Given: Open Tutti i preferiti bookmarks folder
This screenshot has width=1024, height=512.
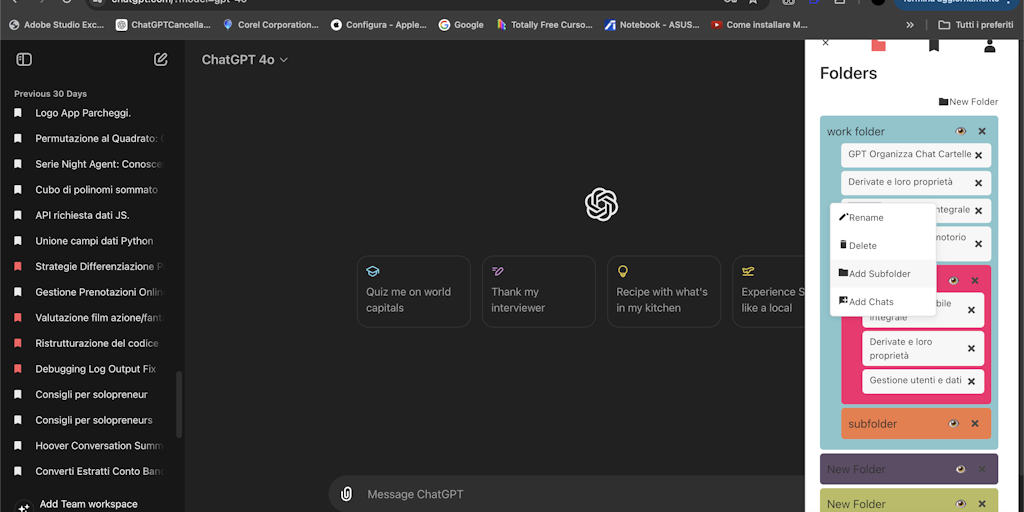Looking at the screenshot, I should pos(976,25).
